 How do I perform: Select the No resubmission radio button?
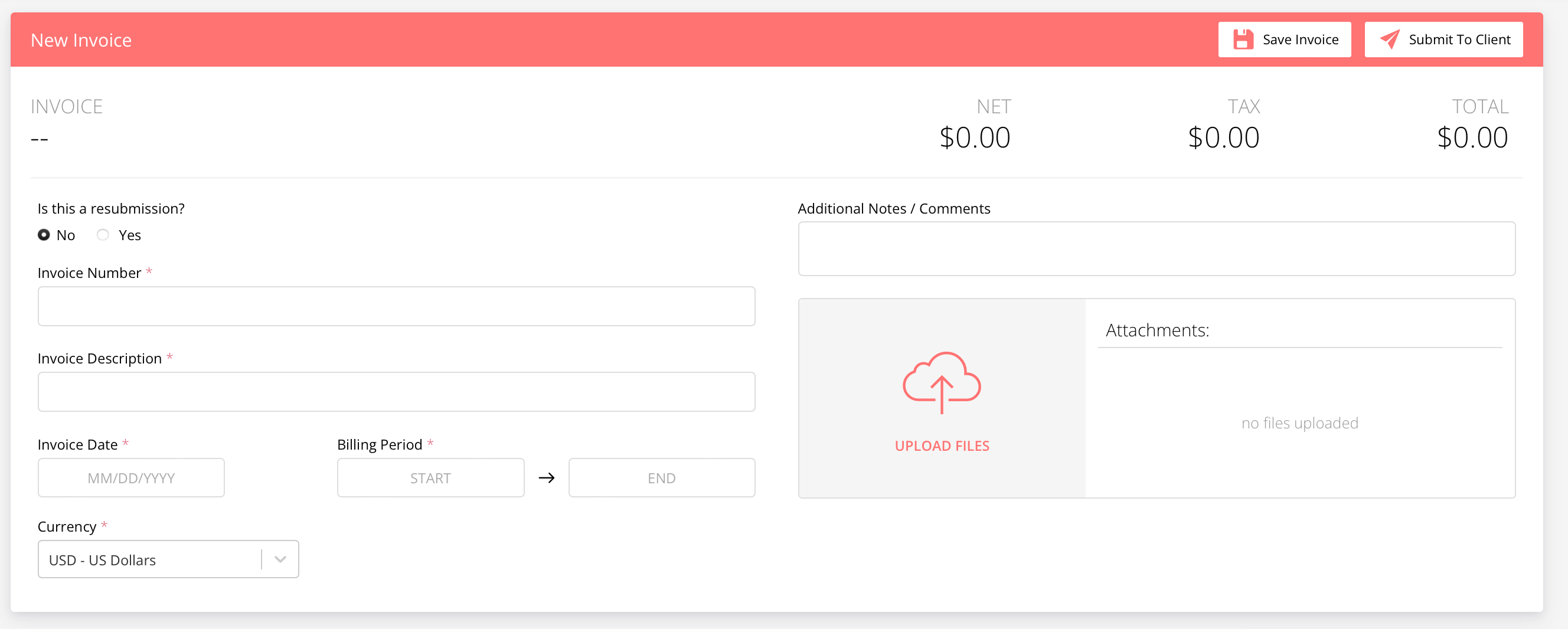[x=44, y=235]
